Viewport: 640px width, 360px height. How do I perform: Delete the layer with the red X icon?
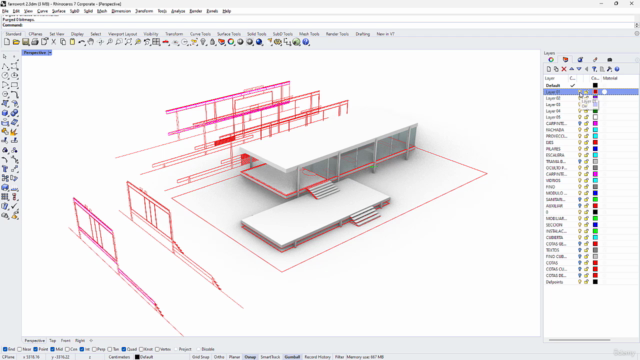[x=564, y=69]
